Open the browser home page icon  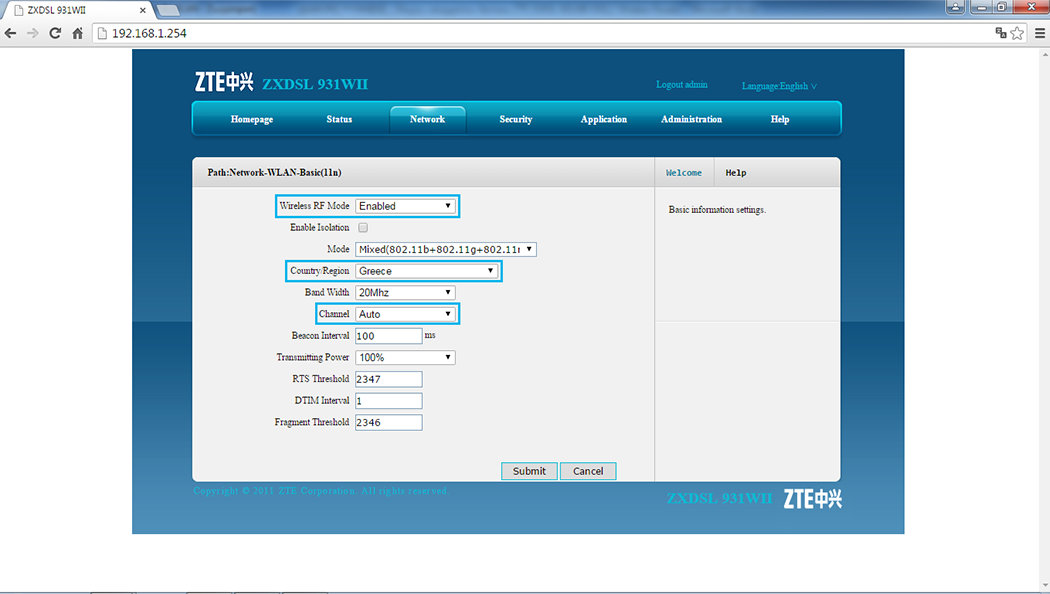(x=78, y=33)
